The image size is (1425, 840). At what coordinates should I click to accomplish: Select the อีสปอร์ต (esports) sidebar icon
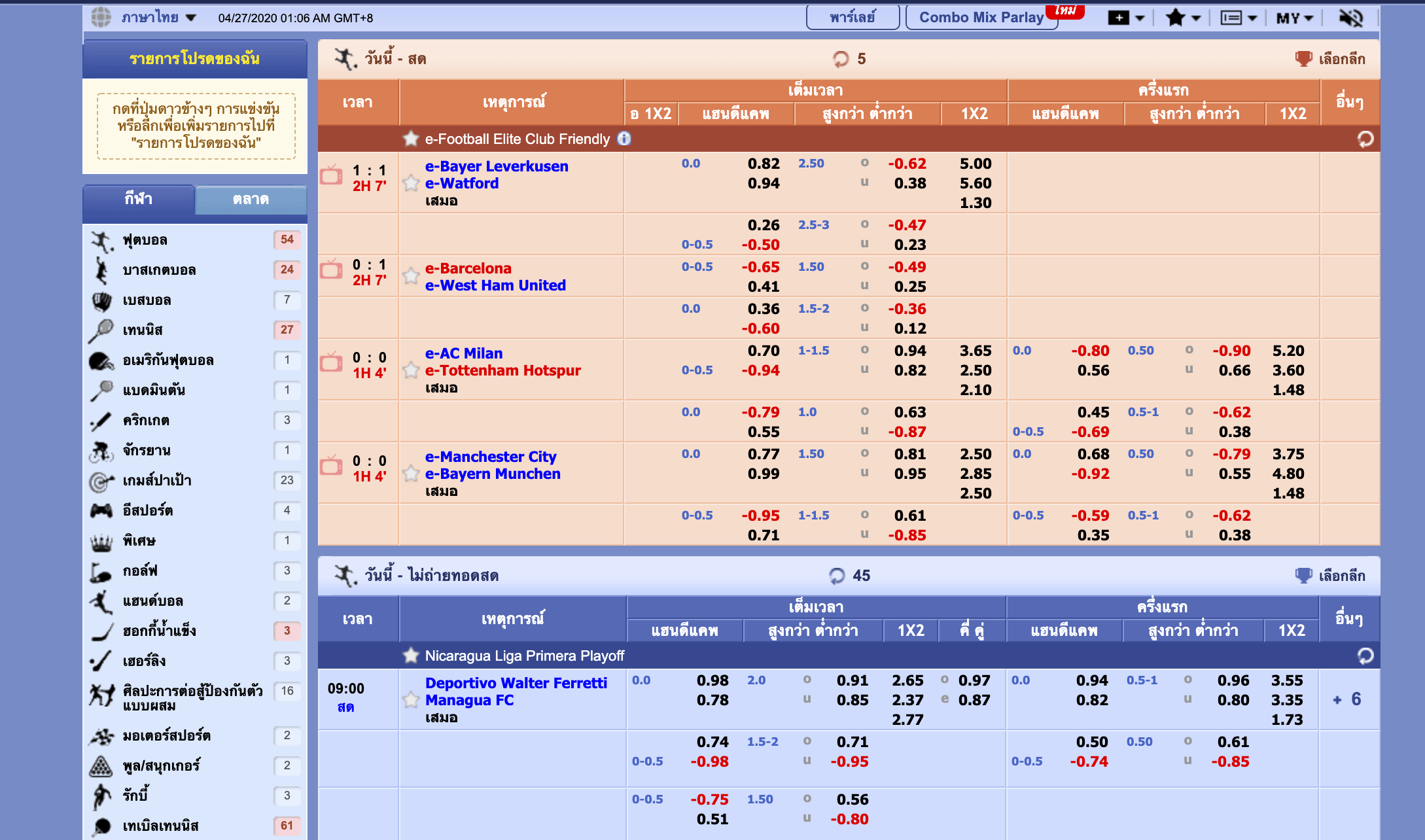tap(101, 511)
